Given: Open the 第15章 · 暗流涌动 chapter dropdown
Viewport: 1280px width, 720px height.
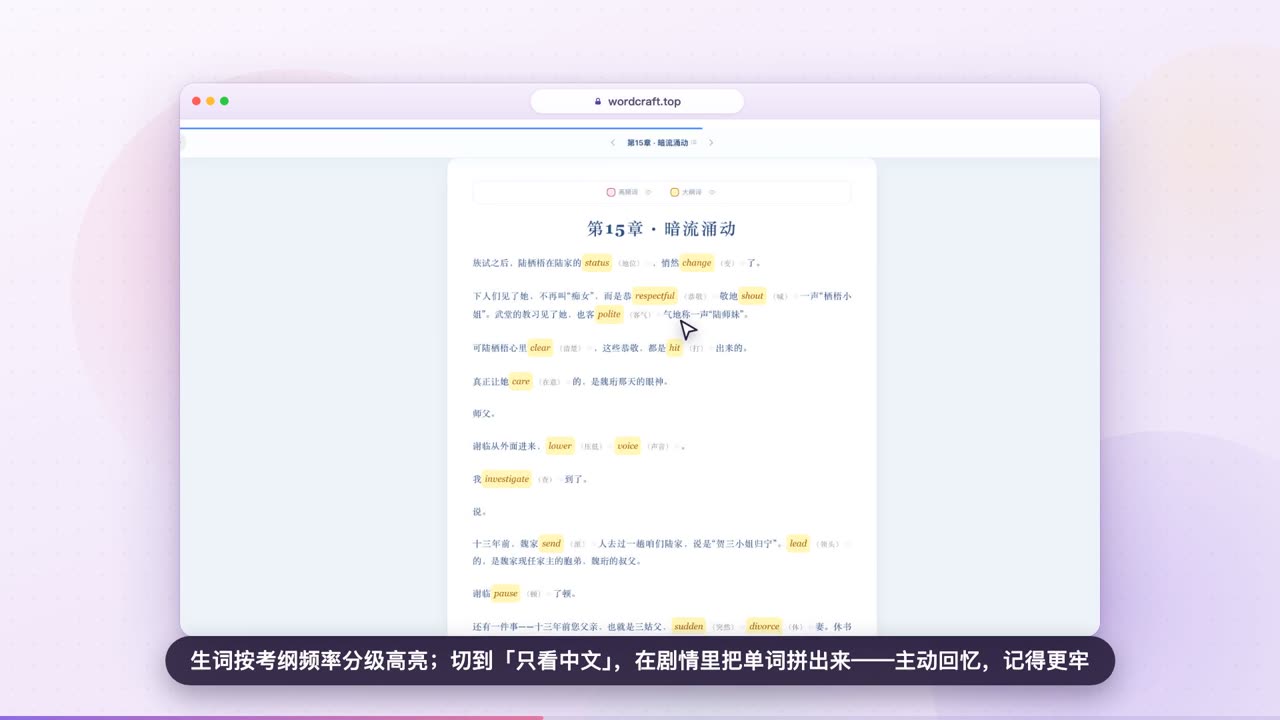Looking at the screenshot, I should (661, 143).
